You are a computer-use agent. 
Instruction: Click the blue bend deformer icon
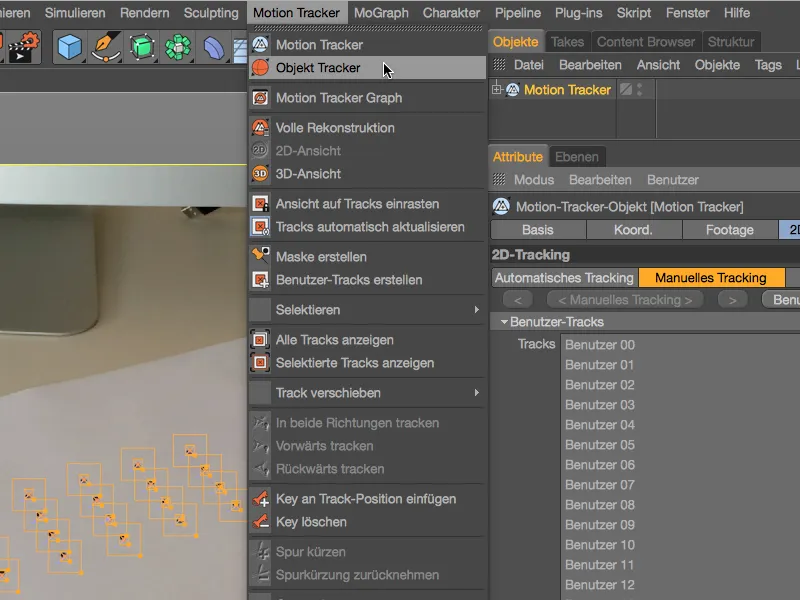tap(214, 48)
